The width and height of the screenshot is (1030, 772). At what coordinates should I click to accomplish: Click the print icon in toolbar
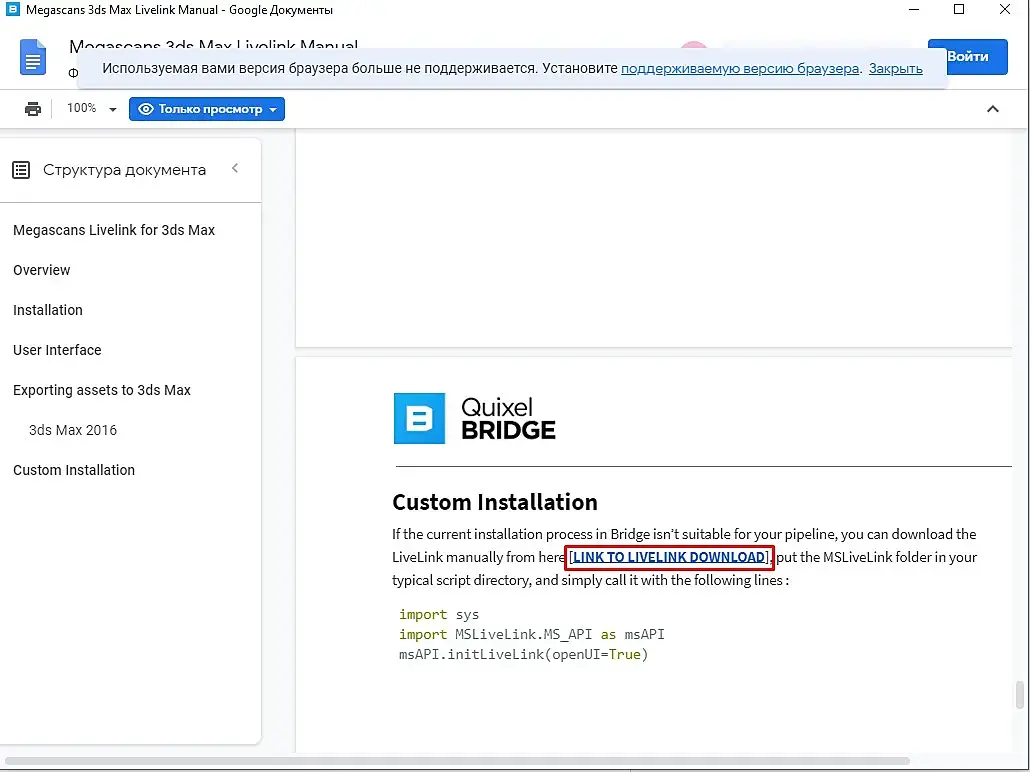[33, 109]
